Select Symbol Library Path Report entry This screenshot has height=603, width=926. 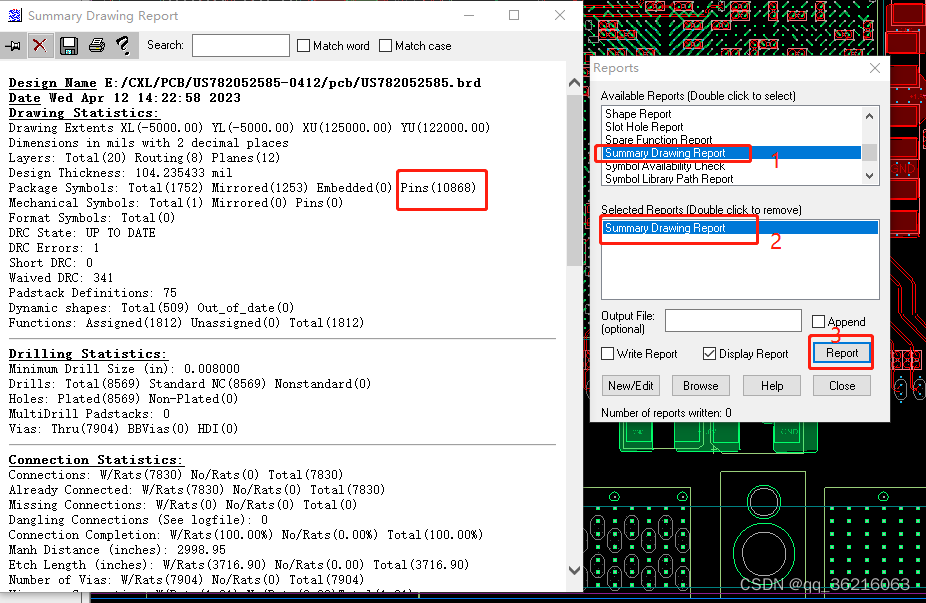(668, 179)
